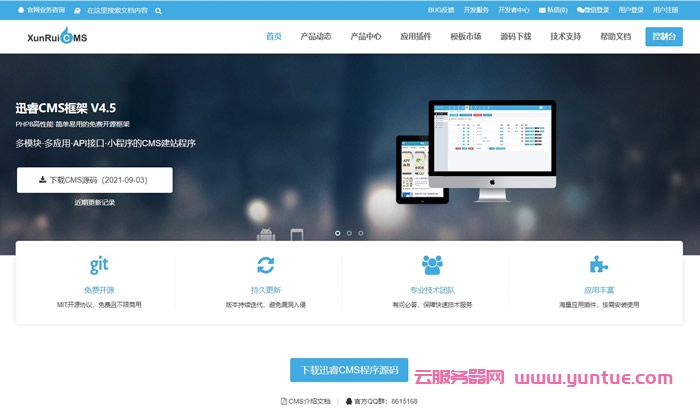Open the 近期更新记录 link
Image resolution: width=700 pixels, height=414 pixels.
point(95,203)
